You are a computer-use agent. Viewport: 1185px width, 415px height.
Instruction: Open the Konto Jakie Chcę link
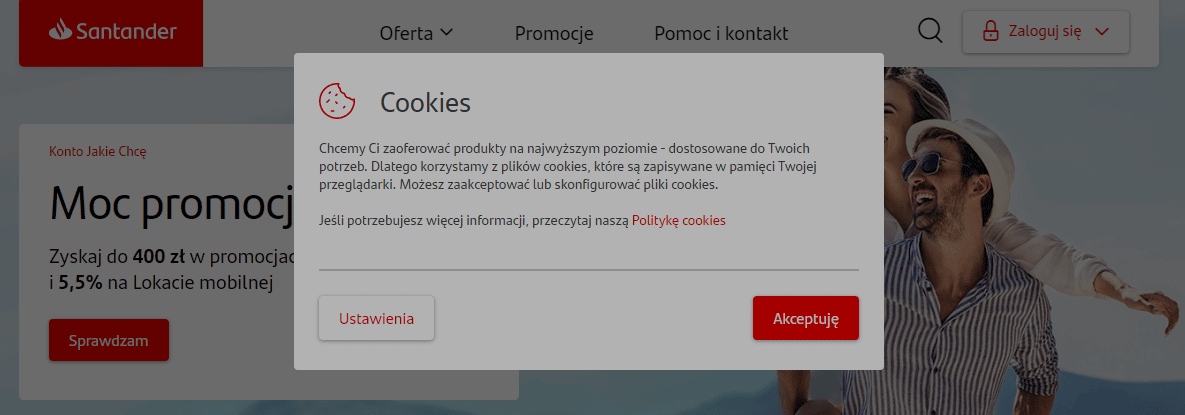pos(98,152)
